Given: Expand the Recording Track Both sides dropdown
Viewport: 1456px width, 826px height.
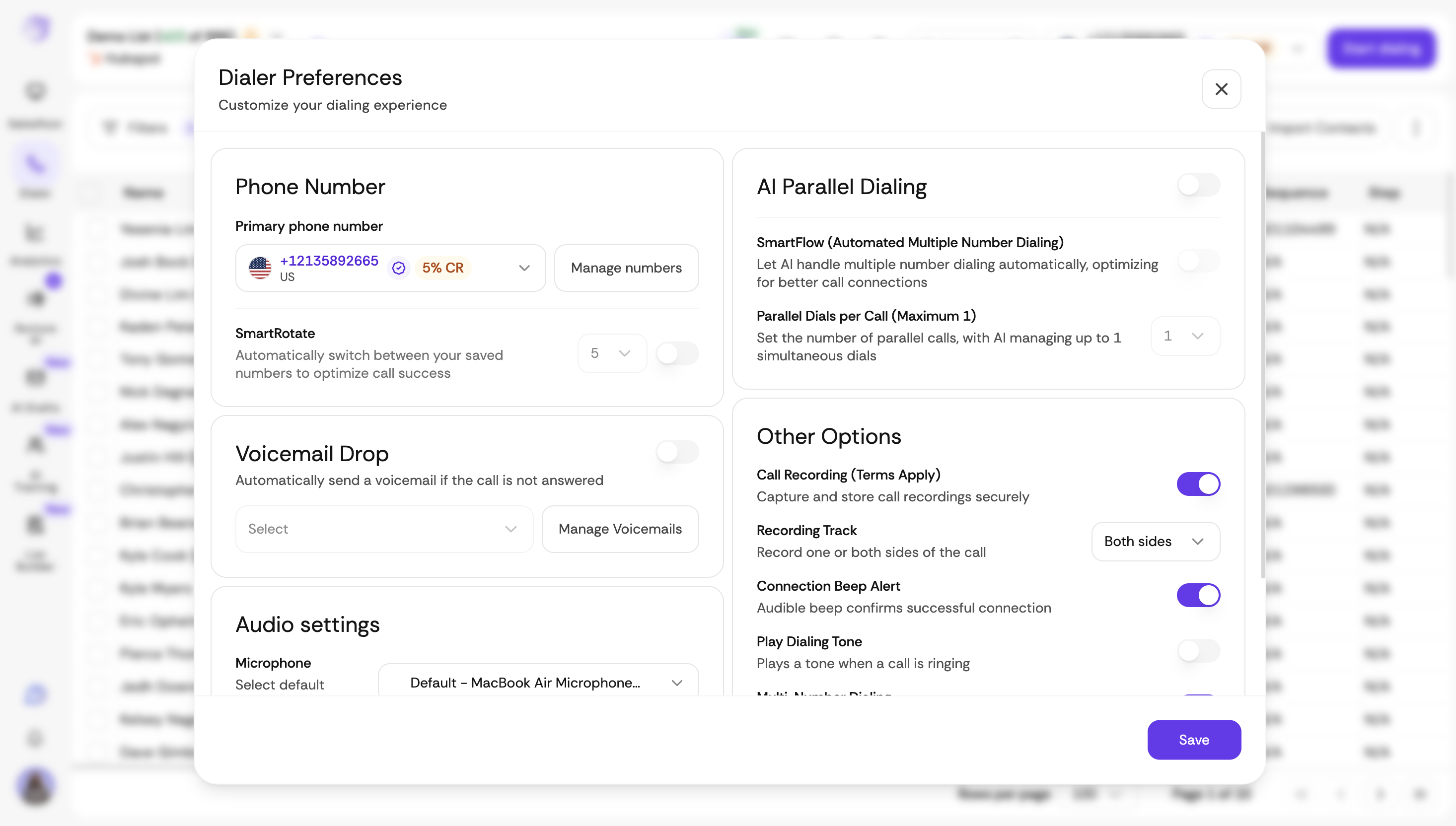Looking at the screenshot, I should click(1155, 541).
